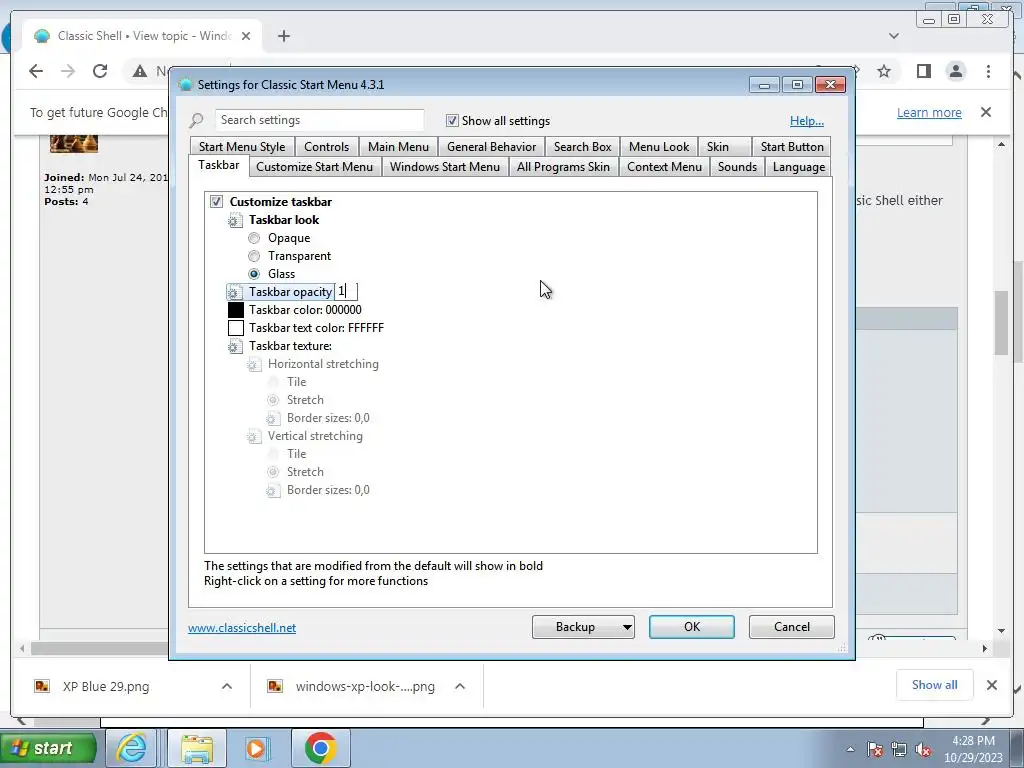The image size is (1024, 768).
Task: Click the Taskbar texture gear icon
Action: [235, 347]
